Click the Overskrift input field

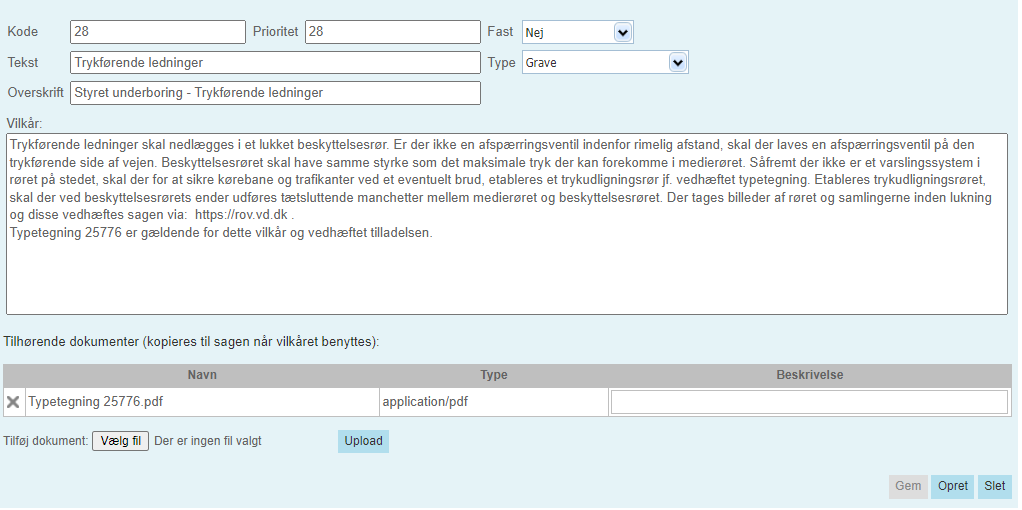[275, 93]
